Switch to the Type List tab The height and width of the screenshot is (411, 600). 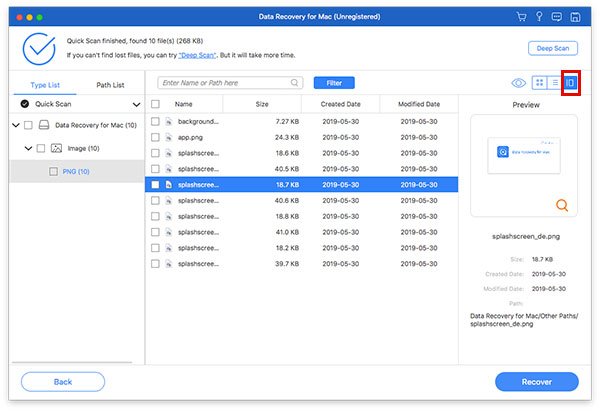[x=45, y=85]
